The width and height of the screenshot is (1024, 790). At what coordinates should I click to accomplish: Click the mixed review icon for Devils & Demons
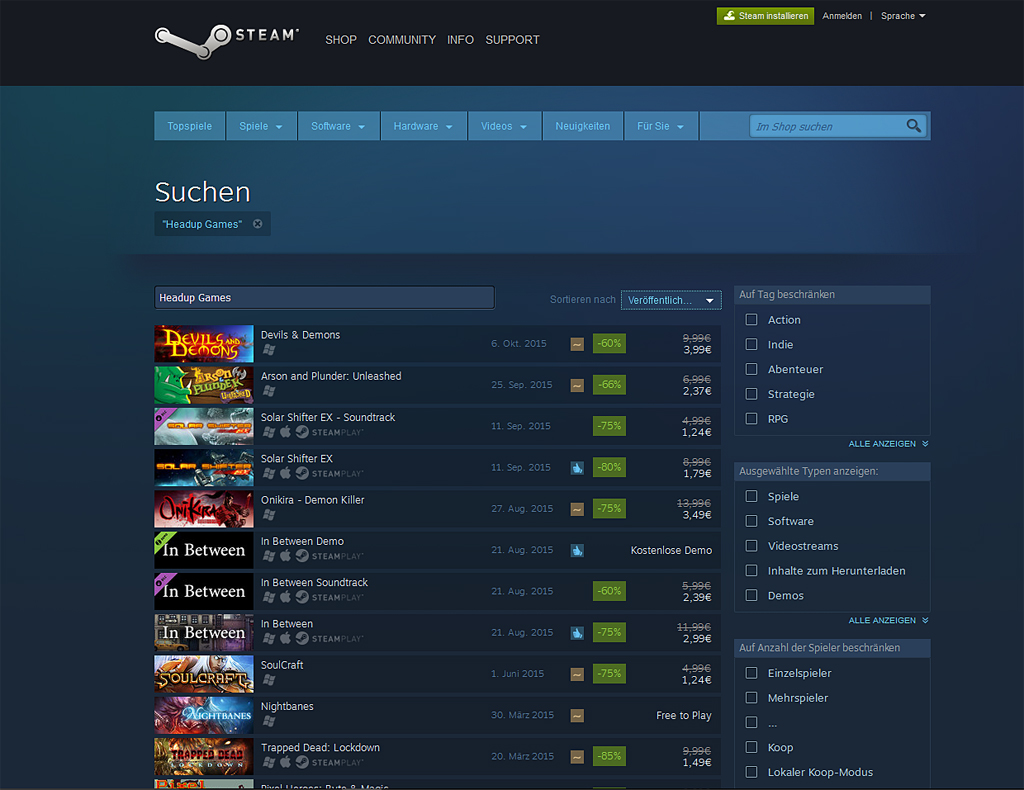[x=577, y=344]
